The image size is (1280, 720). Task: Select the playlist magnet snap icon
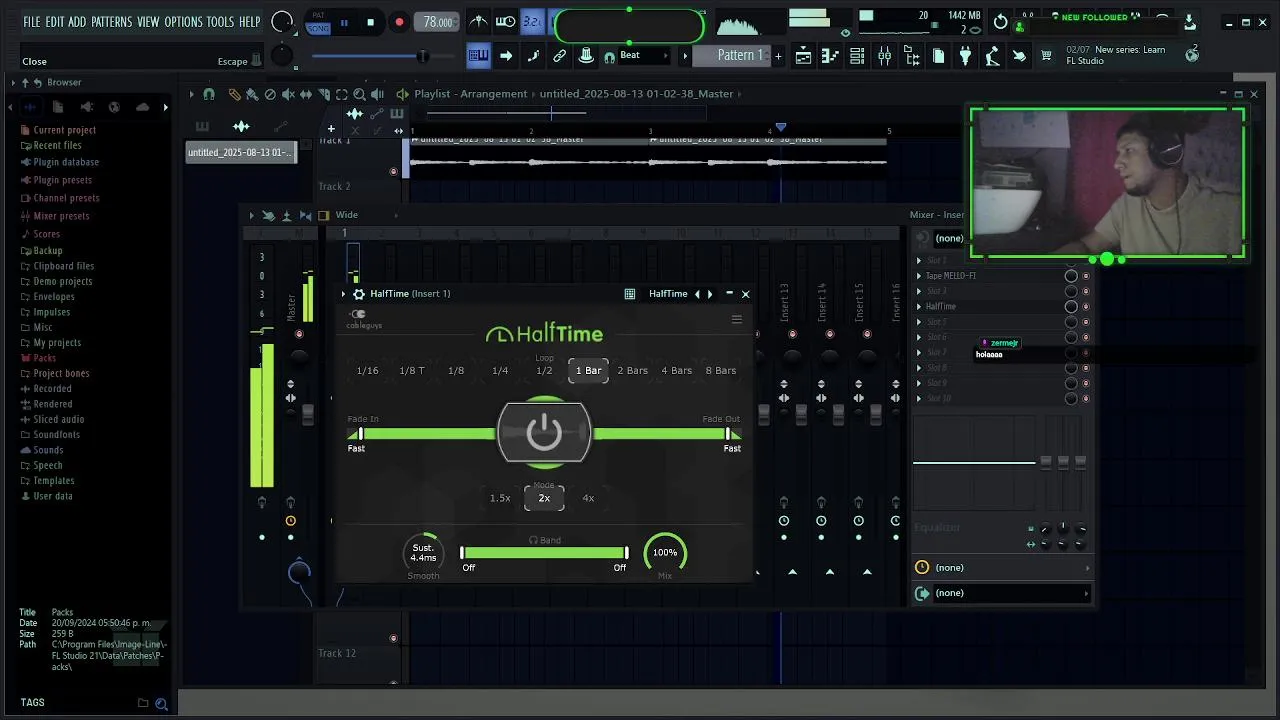pyautogui.click(x=209, y=94)
